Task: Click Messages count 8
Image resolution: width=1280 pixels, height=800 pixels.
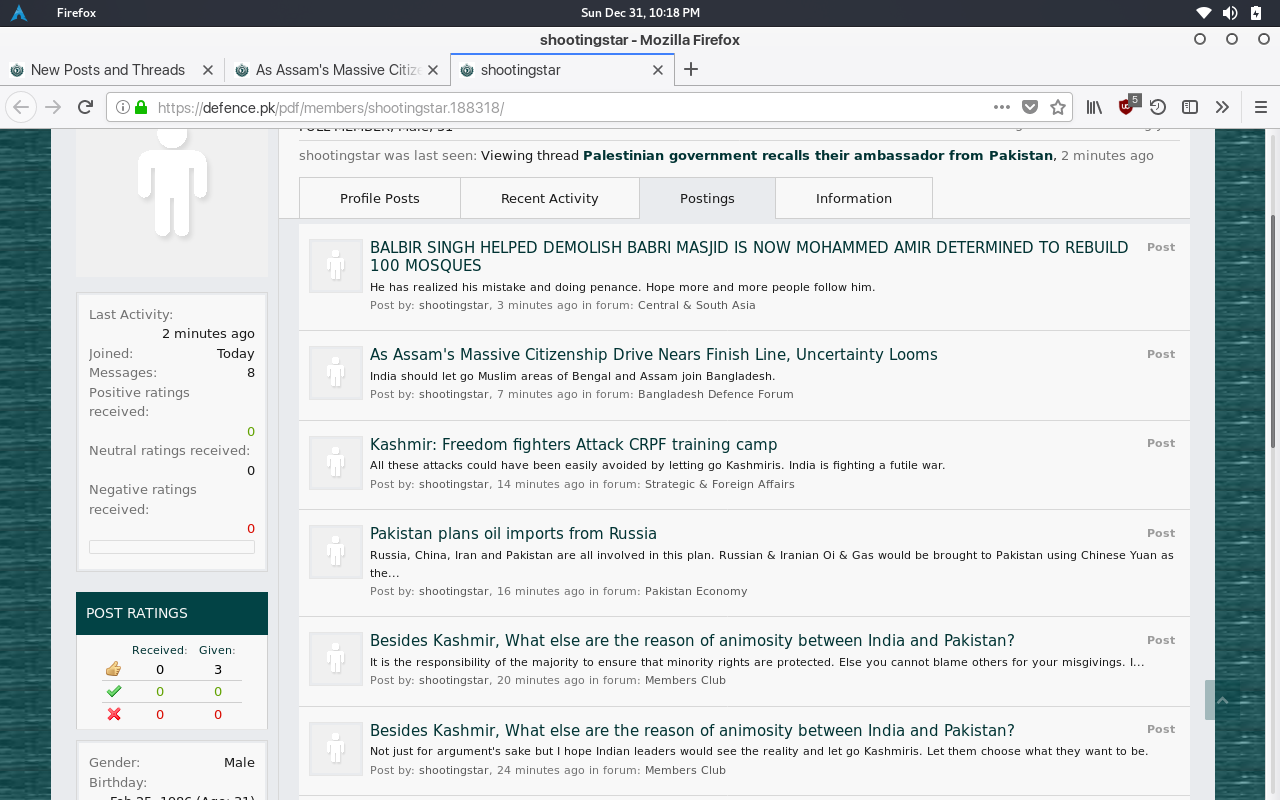Action: pyautogui.click(x=251, y=372)
